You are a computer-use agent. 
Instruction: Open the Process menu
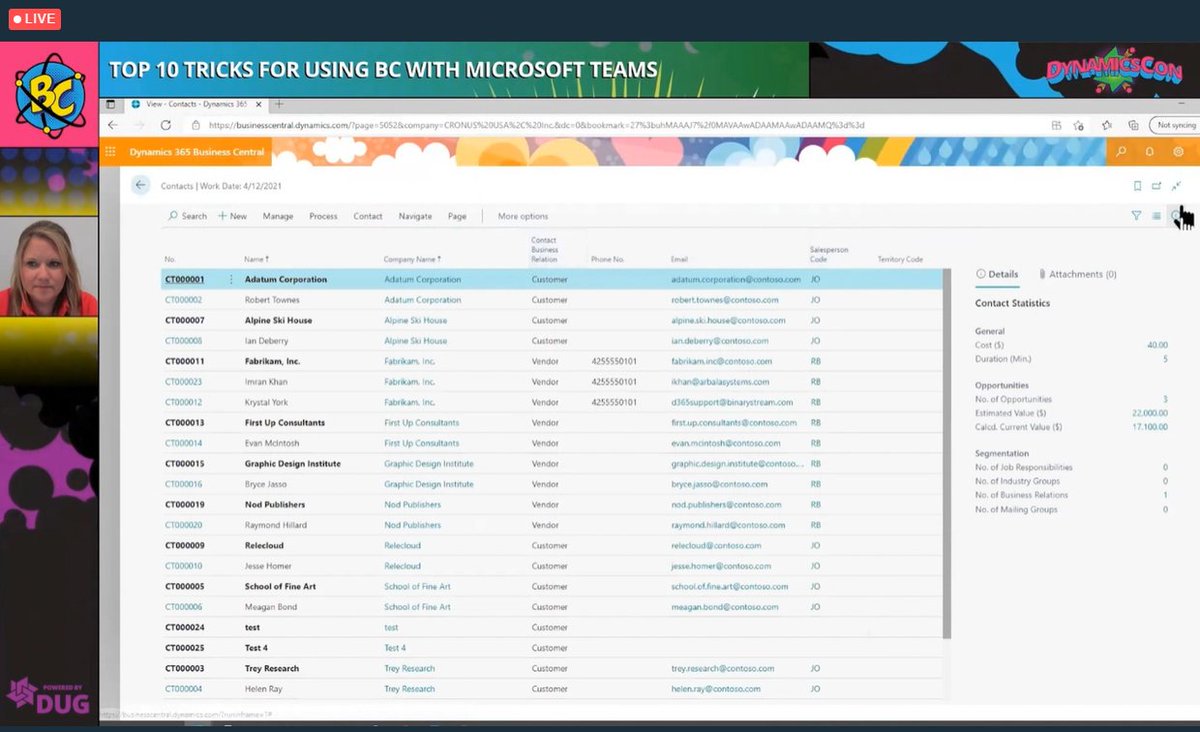323,216
